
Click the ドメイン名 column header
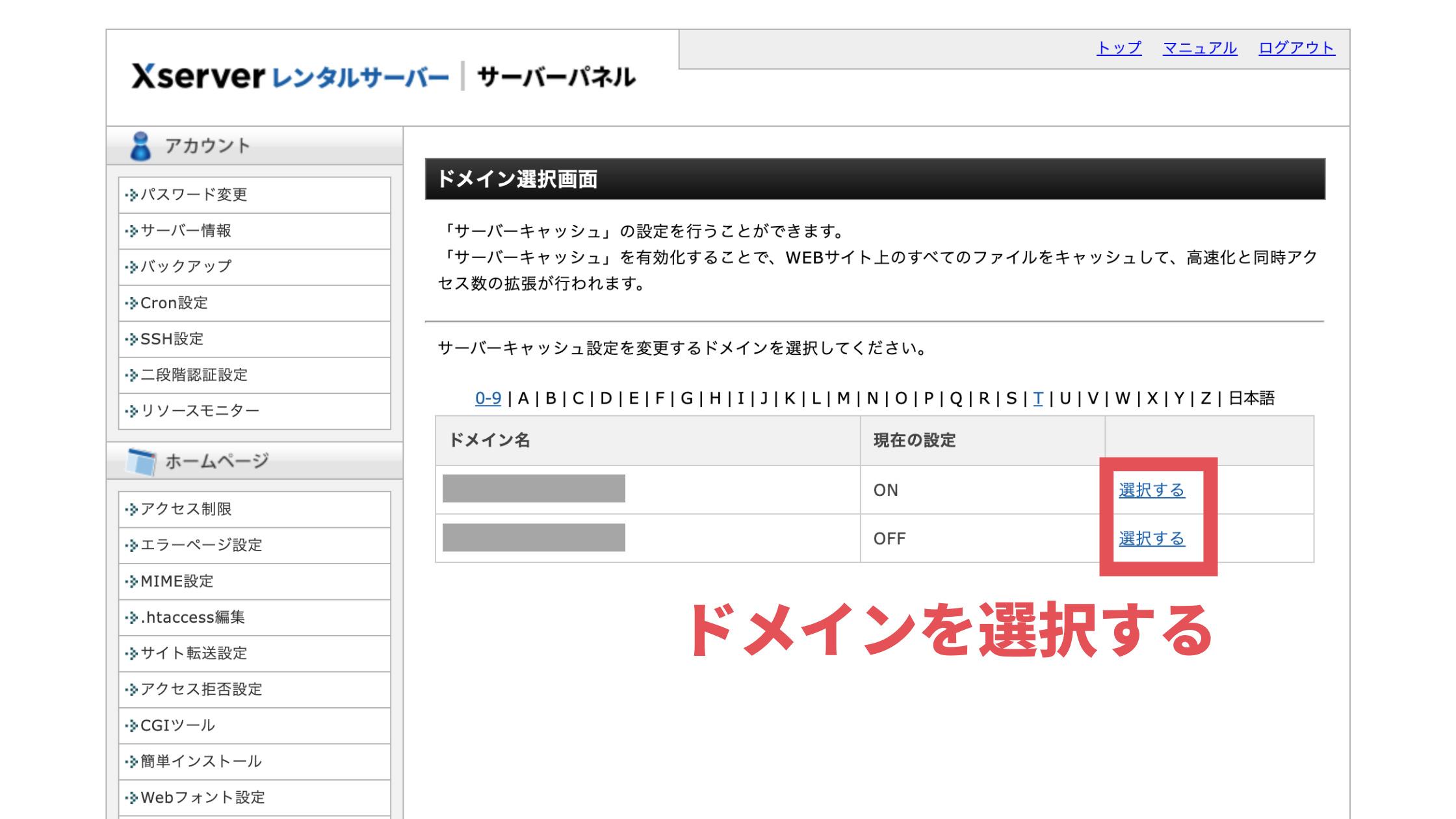[647, 441]
